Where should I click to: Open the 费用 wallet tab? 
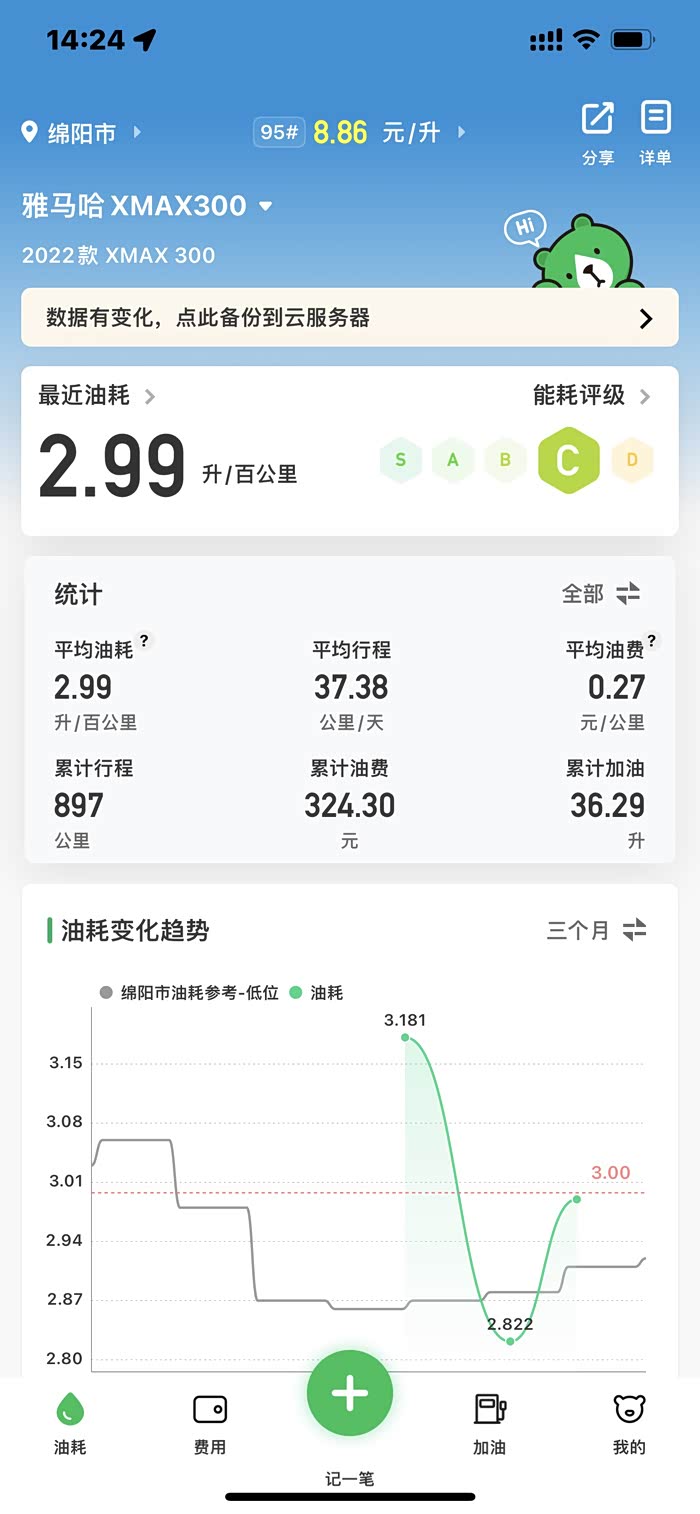(210, 1410)
